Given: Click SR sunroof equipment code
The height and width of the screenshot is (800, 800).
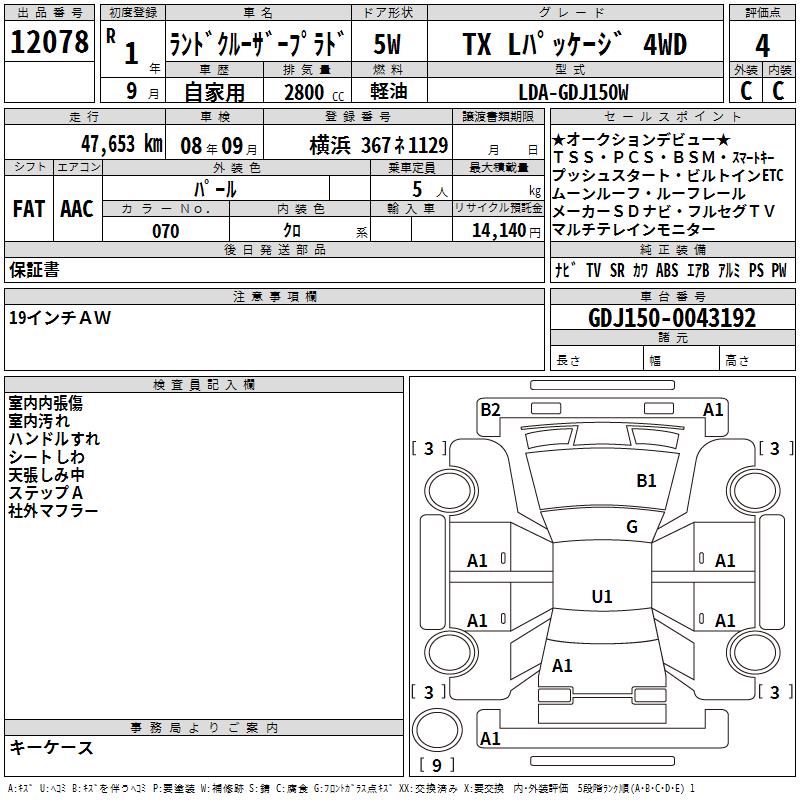Looking at the screenshot, I should click(617, 270).
